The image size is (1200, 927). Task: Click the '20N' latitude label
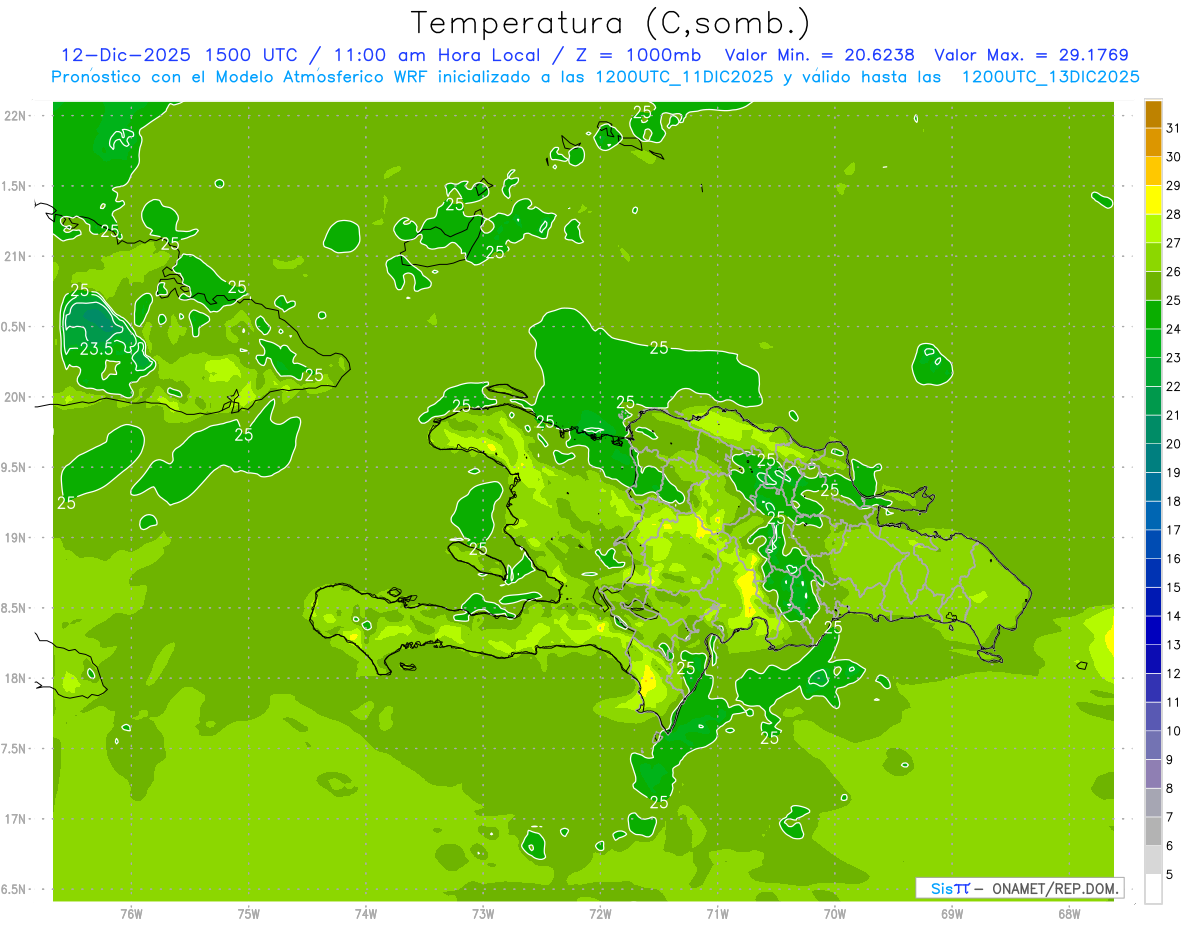coord(16,397)
